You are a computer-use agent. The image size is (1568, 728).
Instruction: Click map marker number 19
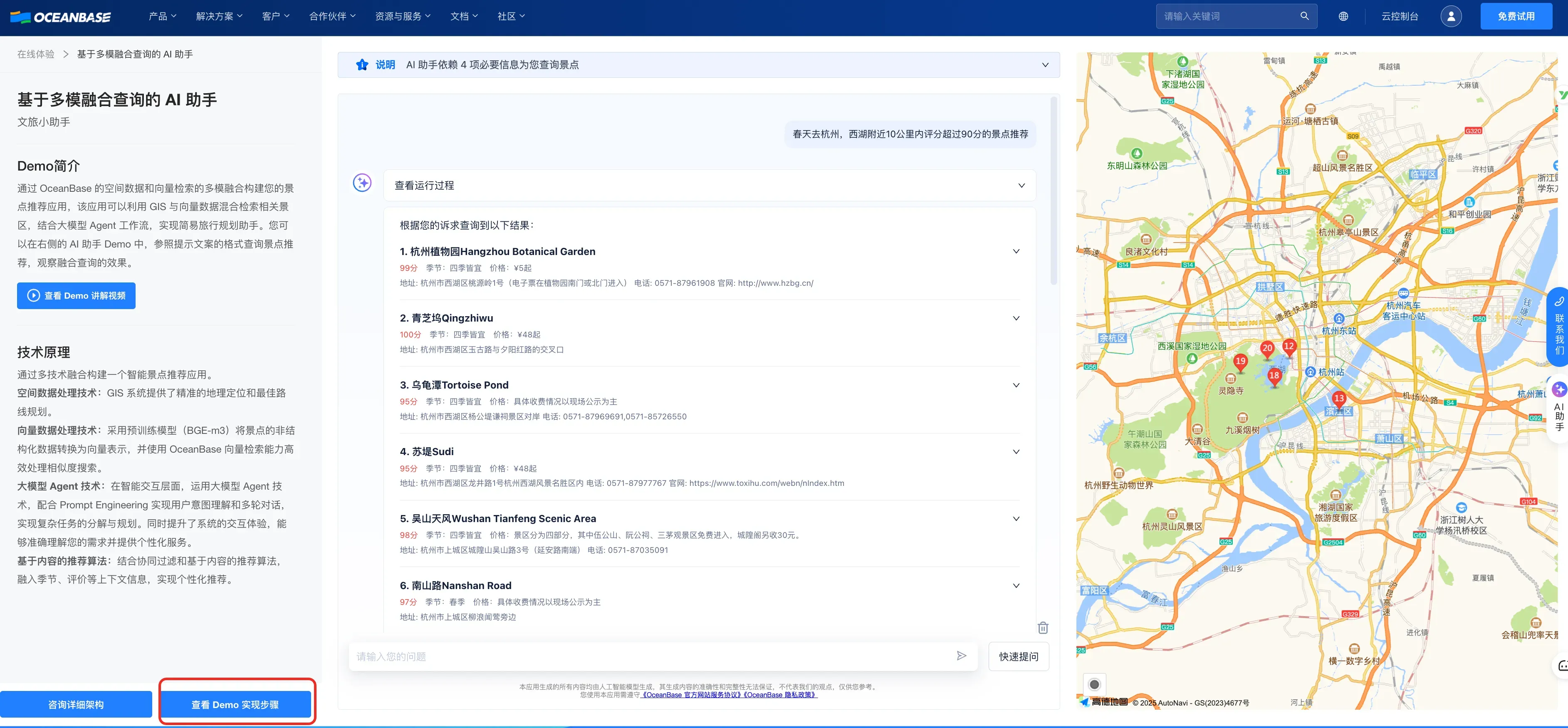(x=1240, y=362)
